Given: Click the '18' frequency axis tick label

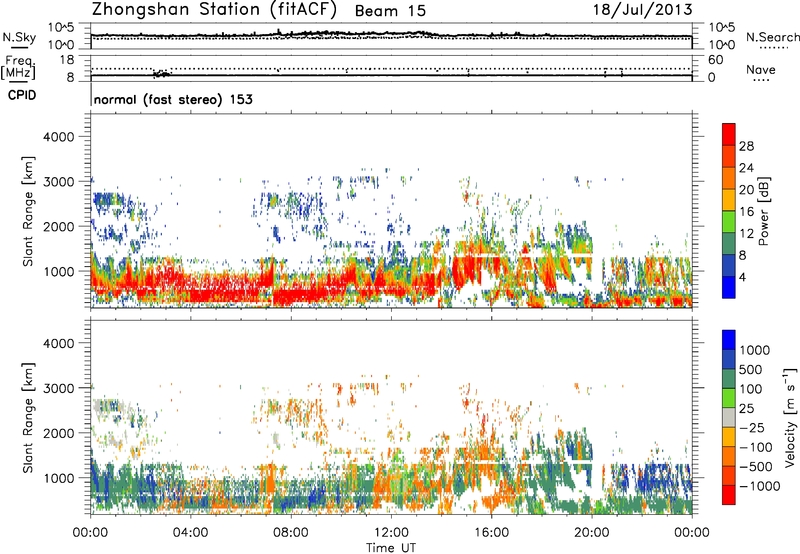Looking at the screenshot, I should (x=67, y=60).
